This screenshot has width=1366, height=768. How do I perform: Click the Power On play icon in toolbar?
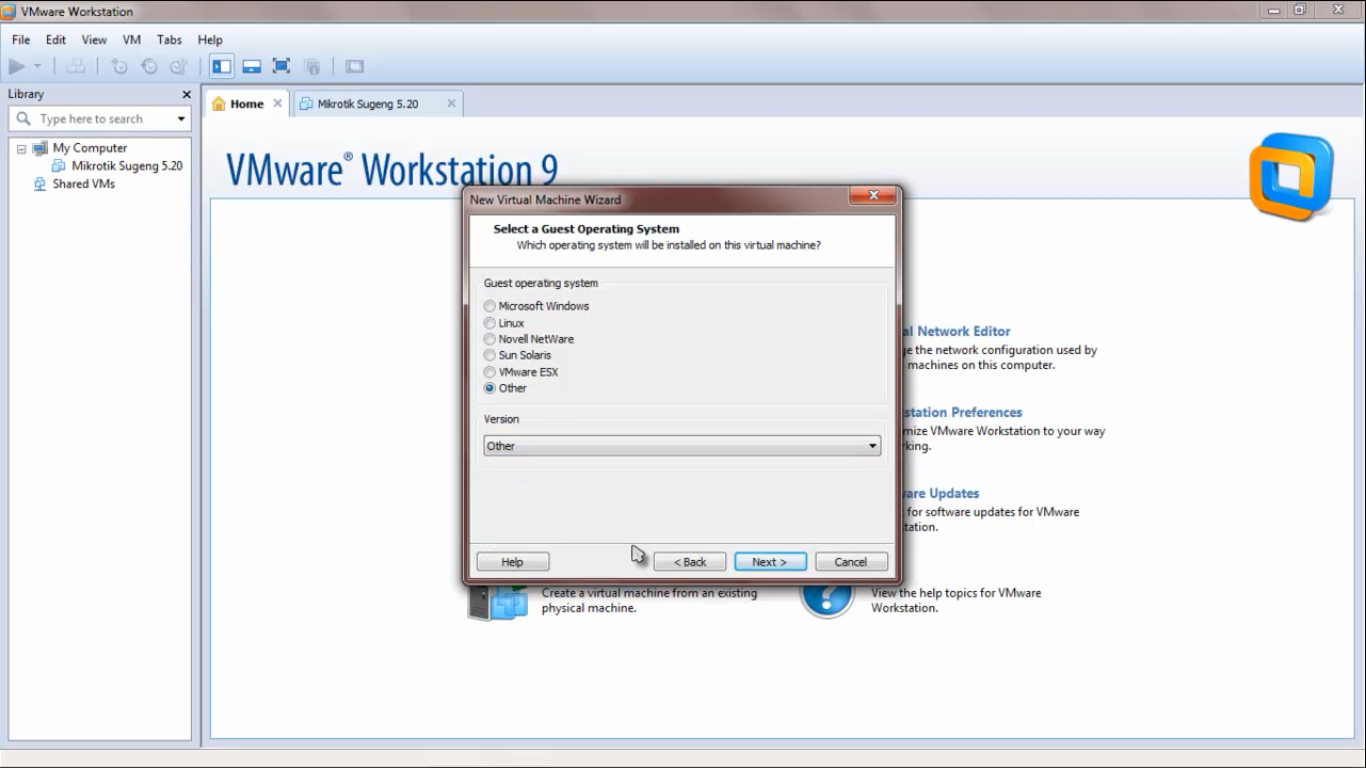click(x=16, y=67)
